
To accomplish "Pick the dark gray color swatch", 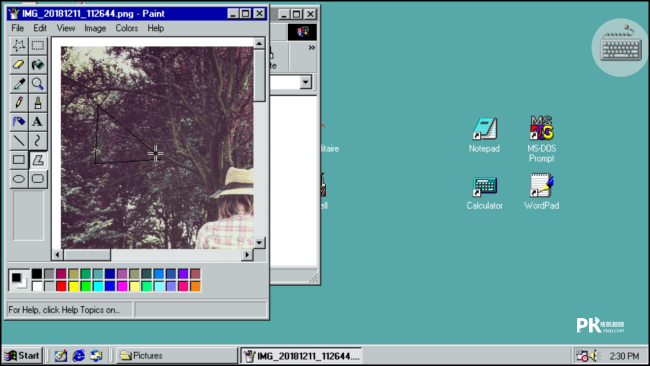I will click(49, 274).
